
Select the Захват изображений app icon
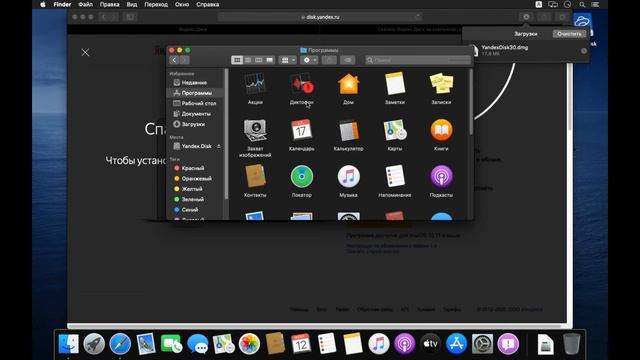pos(255,130)
